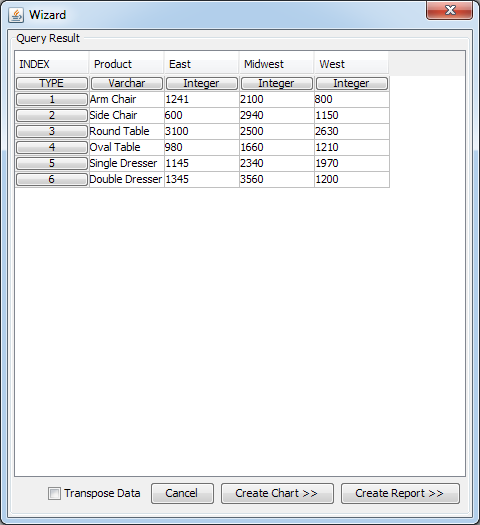
Task: Click the Java icon in title bar
Action: tap(16, 15)
